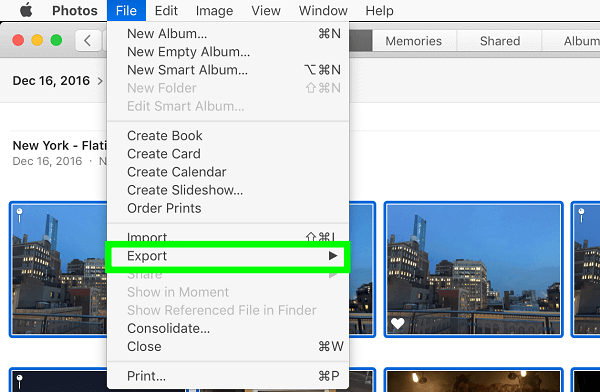Open the Apple menu

(x=26, y=10)
